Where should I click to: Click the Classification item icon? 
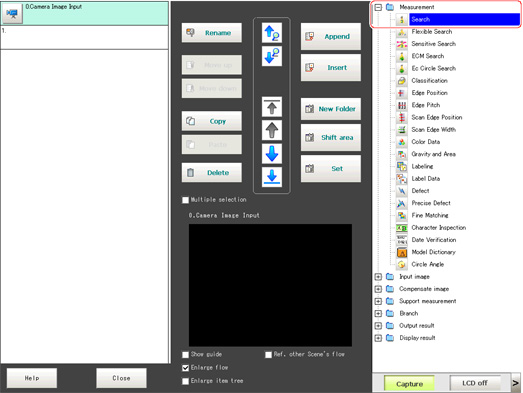402,81
